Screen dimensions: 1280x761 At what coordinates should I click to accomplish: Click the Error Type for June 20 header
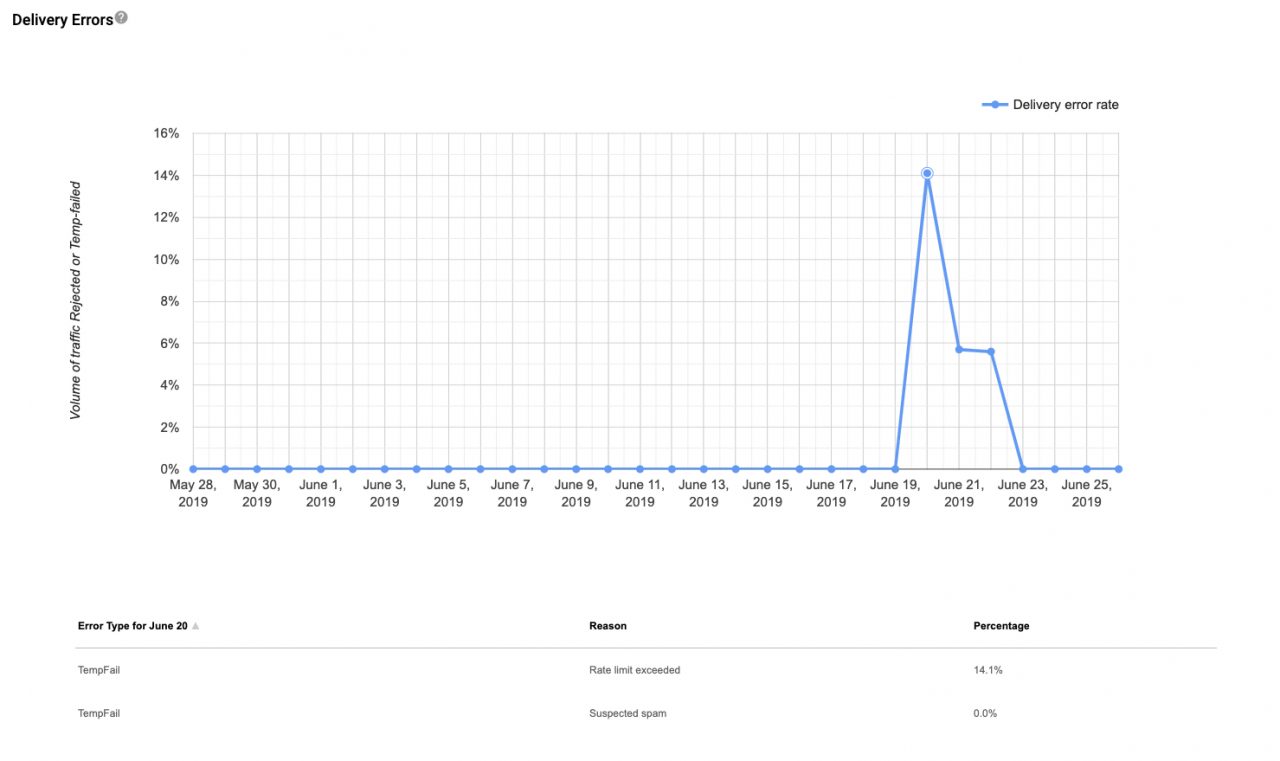click(132, 626)
